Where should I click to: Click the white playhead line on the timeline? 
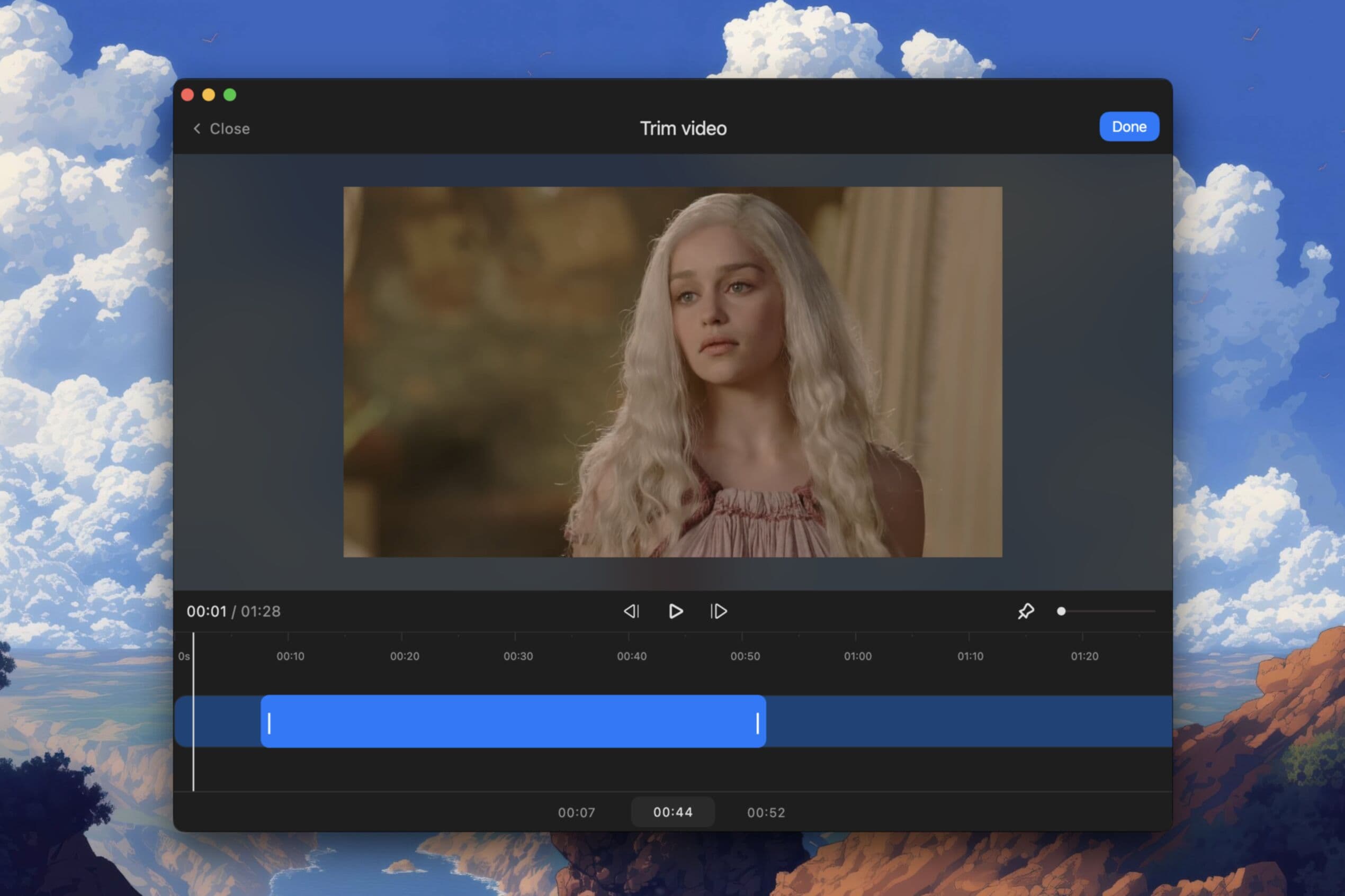193,712
